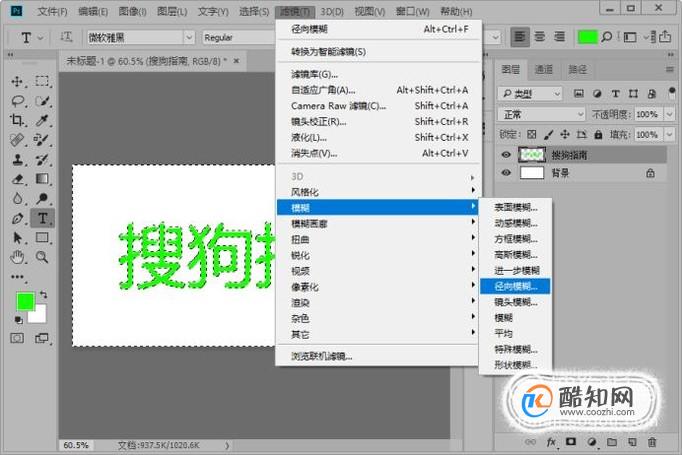Toggle lock position
The height and width of the screenshot is (455, 682).
[x=565, y=134]
